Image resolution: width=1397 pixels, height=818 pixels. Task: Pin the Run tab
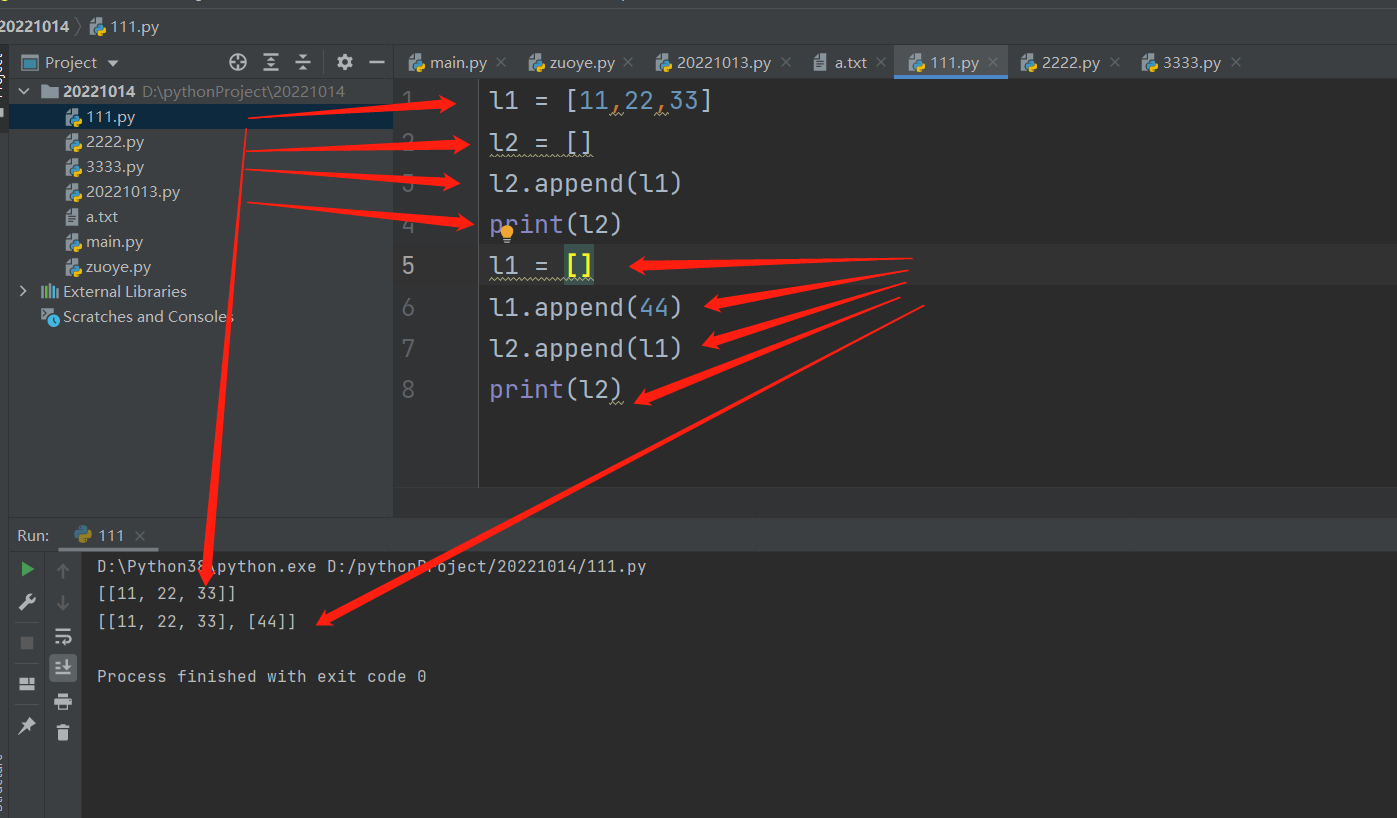[27, 726]
